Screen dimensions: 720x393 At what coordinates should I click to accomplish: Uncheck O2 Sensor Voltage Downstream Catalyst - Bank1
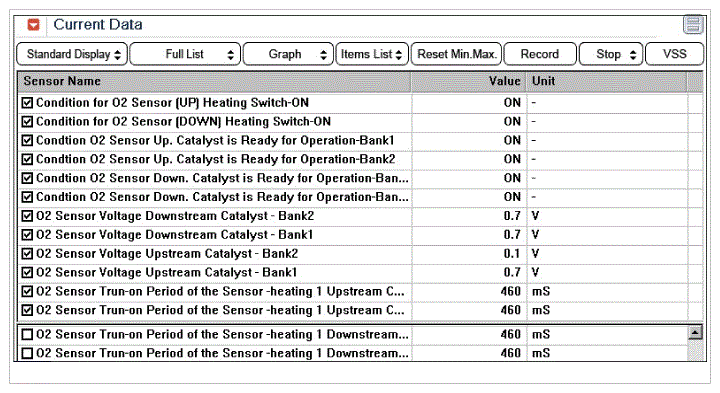click(27, 235)
